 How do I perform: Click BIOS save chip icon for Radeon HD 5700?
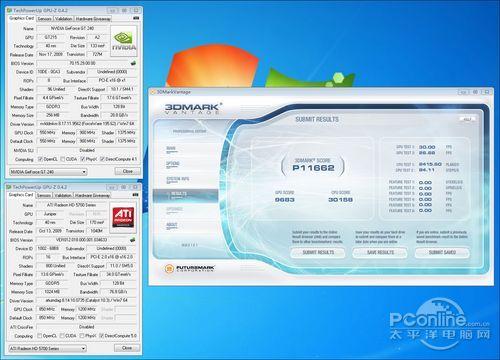click(133, 239)
